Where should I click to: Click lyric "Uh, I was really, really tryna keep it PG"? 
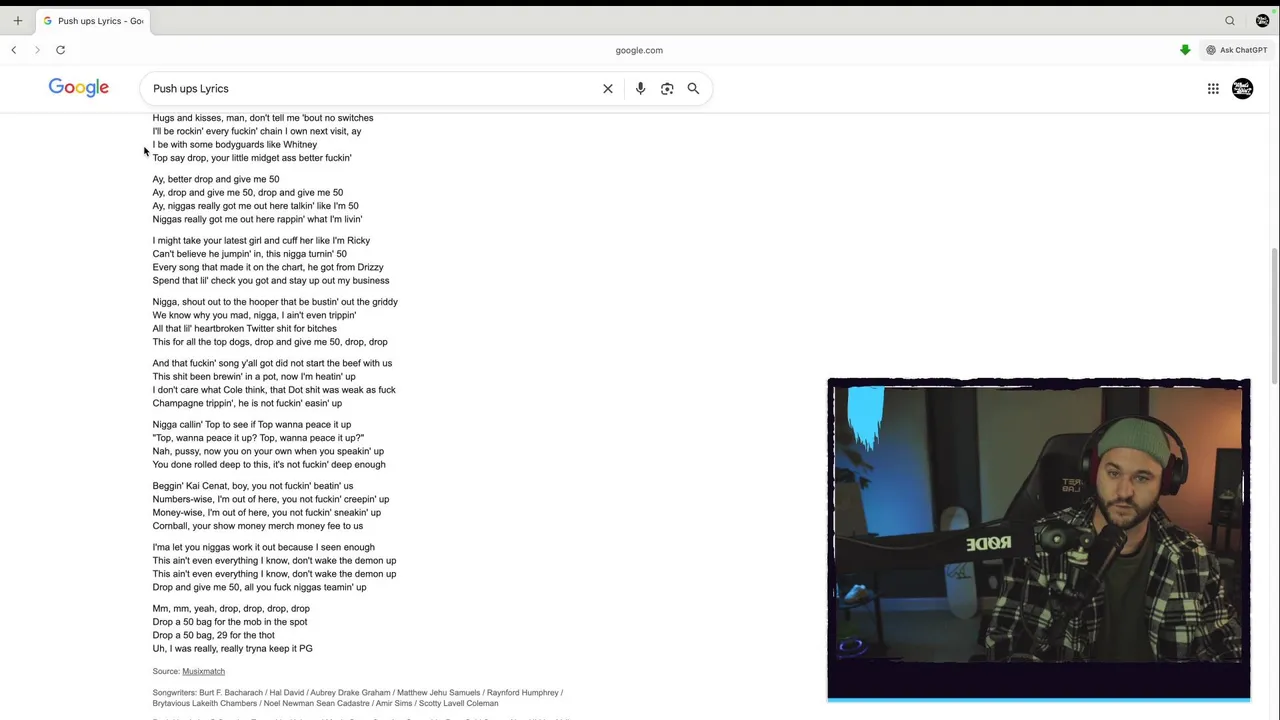232,649
